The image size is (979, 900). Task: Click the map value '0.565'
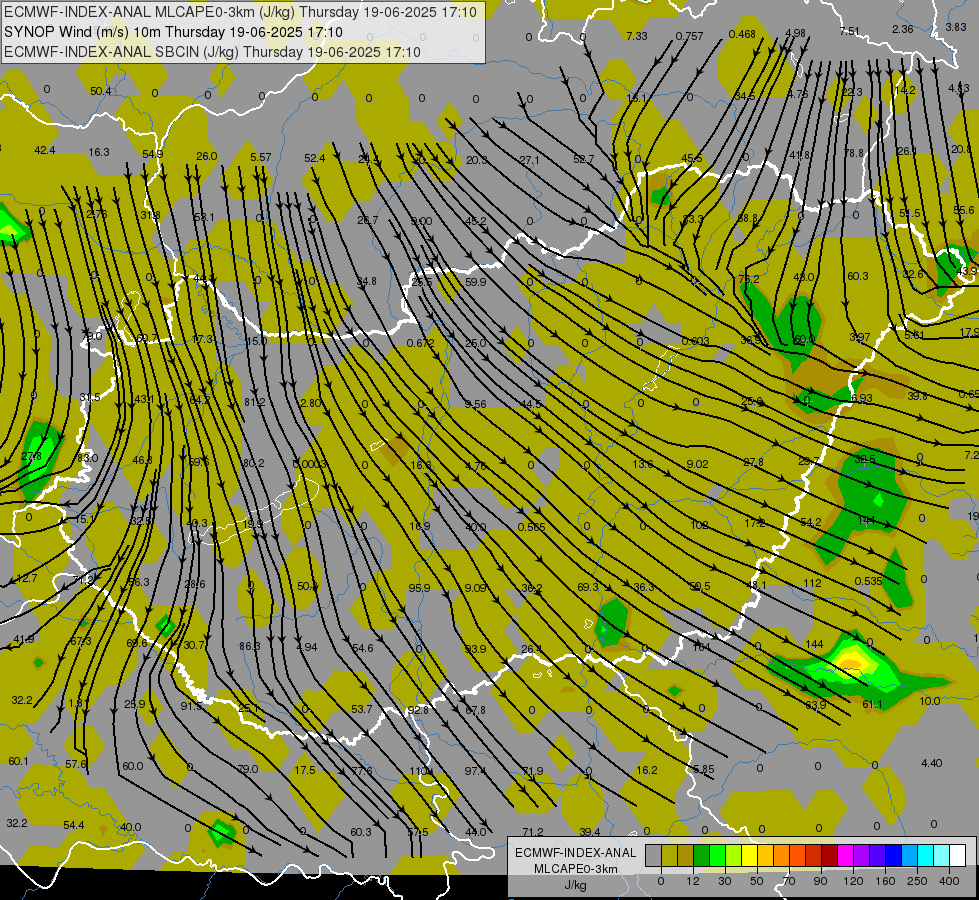[x=531, y=527]
